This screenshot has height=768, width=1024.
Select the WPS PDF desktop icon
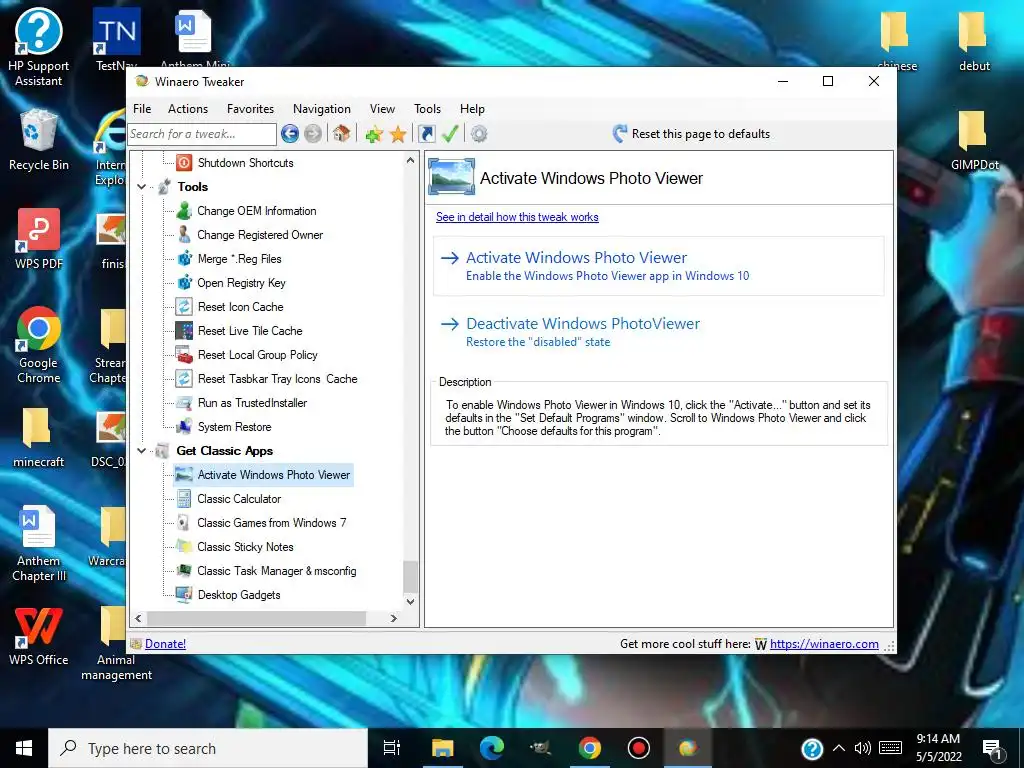pyautogui.click(x=39, y=239)
